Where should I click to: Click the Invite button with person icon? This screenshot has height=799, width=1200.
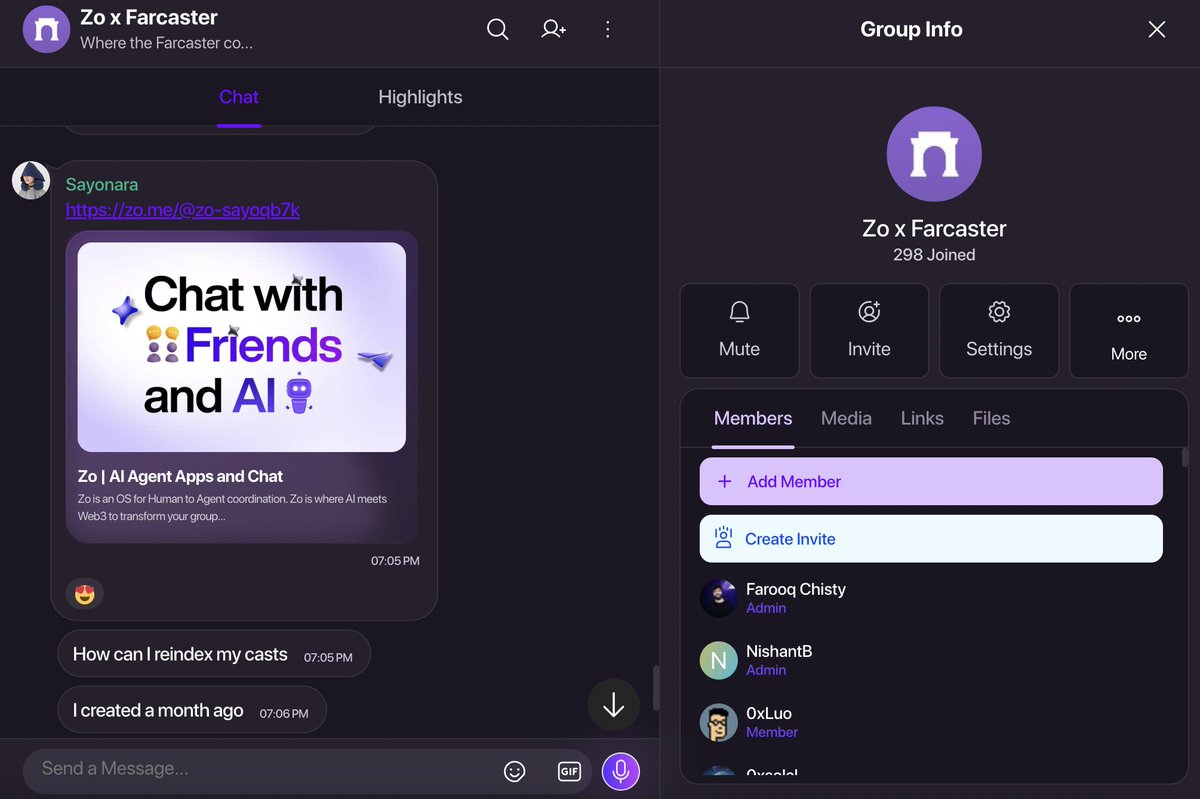pos(869,331)
